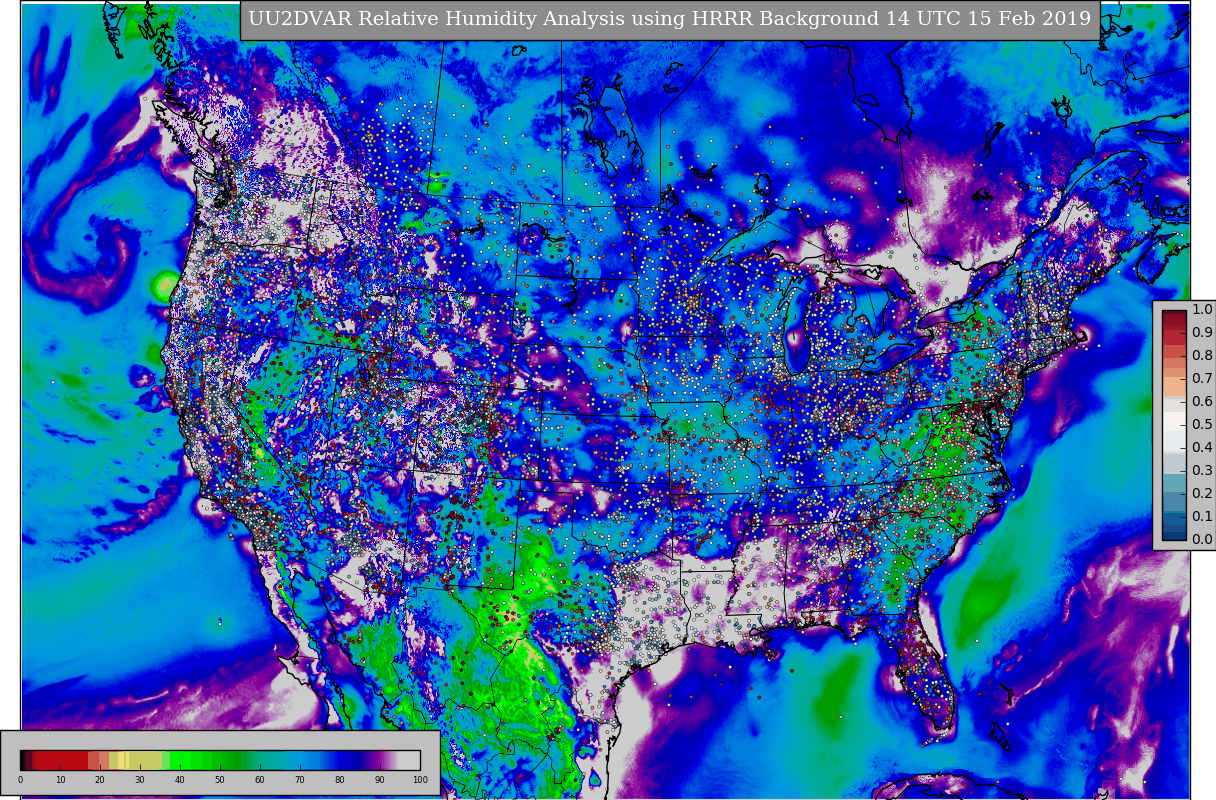Image resolution: width=1216 pixels, height=800 pixels.
Task: Click the 1.0 label on the vertical colorbar
Action: click(1202, 309)
